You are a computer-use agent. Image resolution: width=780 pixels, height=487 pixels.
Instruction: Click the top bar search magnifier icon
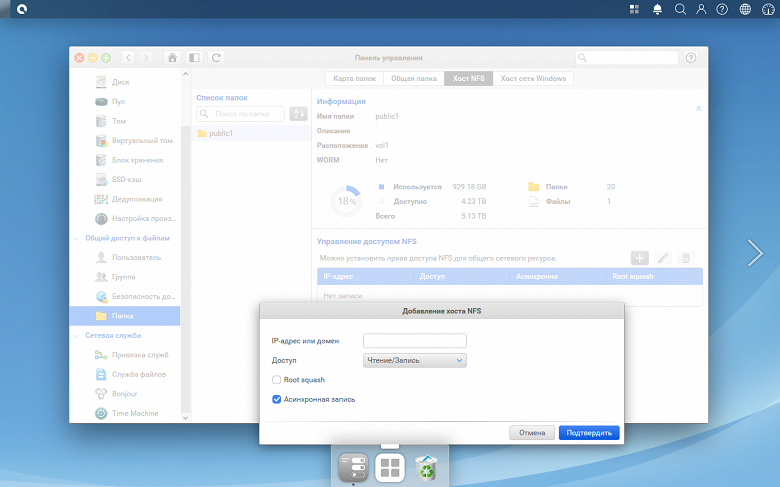pos(680,9)
